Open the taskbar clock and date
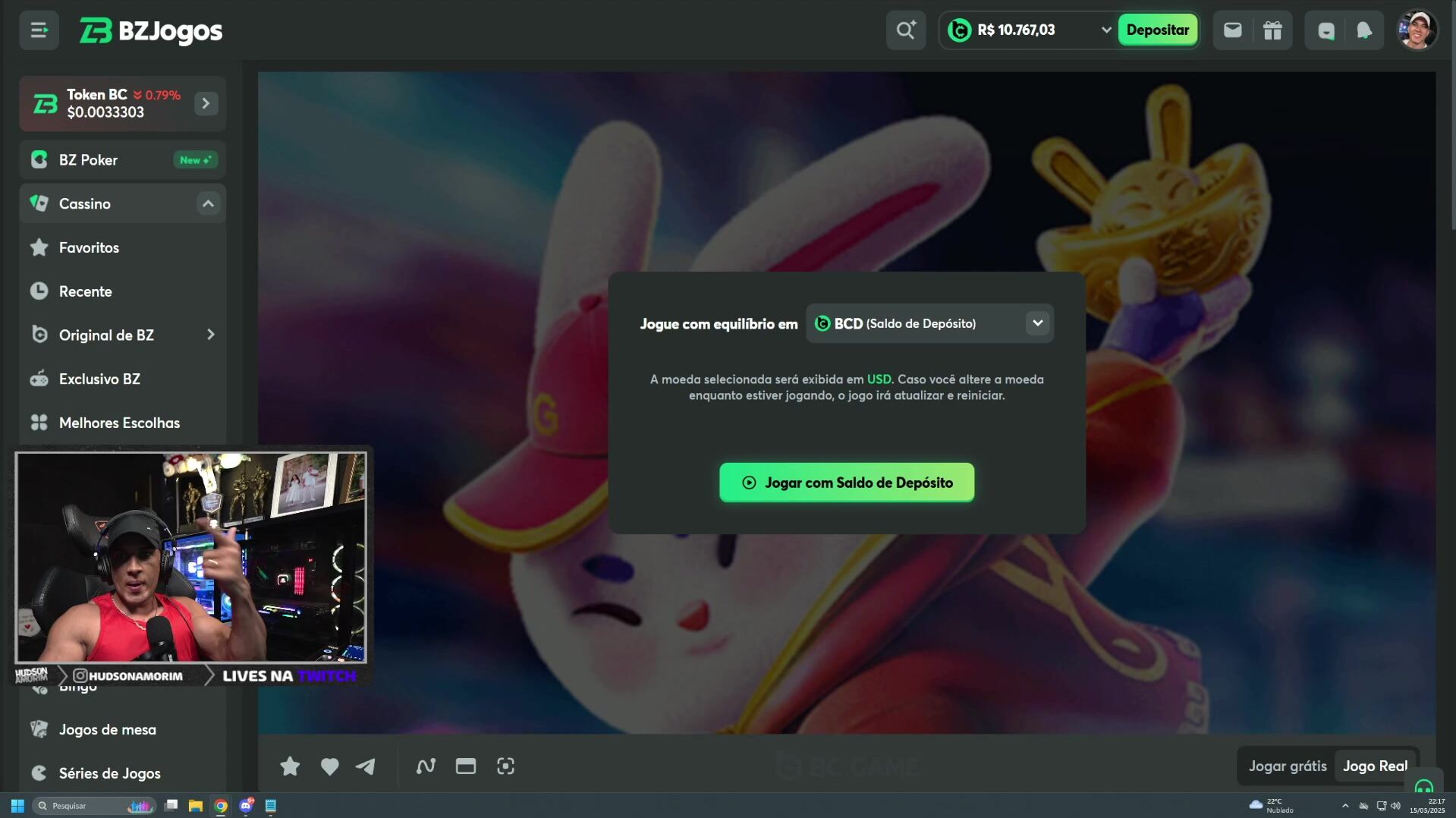Image resolution: width=1456 pixels, height=818 pixels. tap(1428, 806)
